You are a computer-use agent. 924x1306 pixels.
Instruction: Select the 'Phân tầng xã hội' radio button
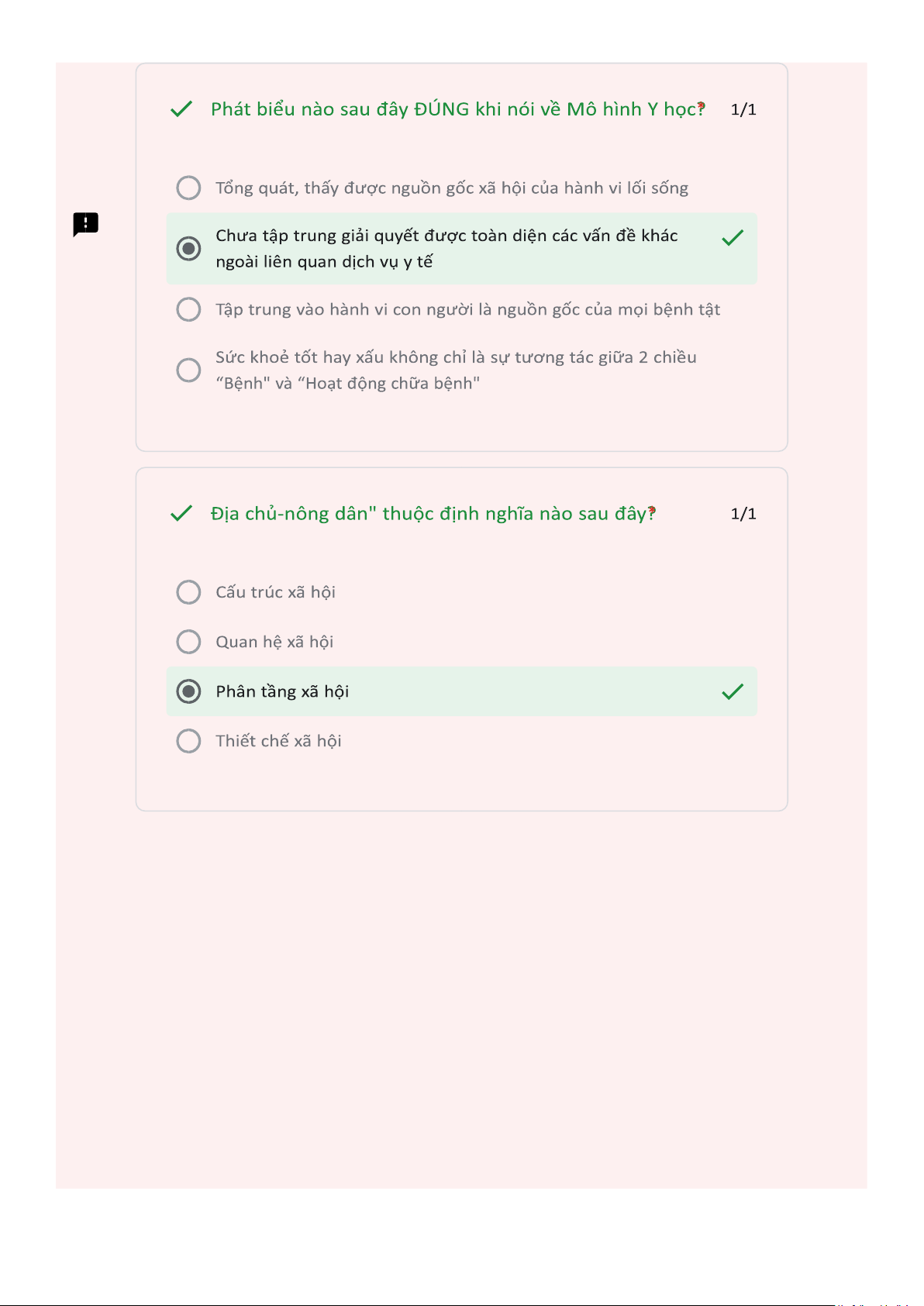(x=188, y=691)
